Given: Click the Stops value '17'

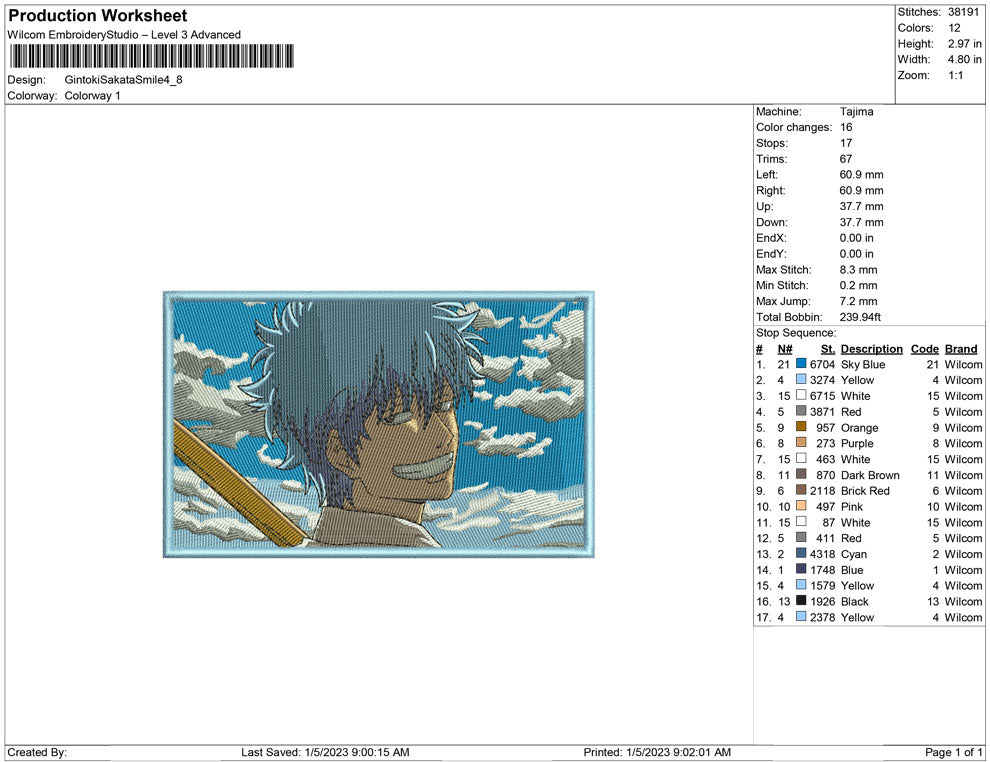Looking at the screenshot, I should pyautogui.click(x=846, y=143).
